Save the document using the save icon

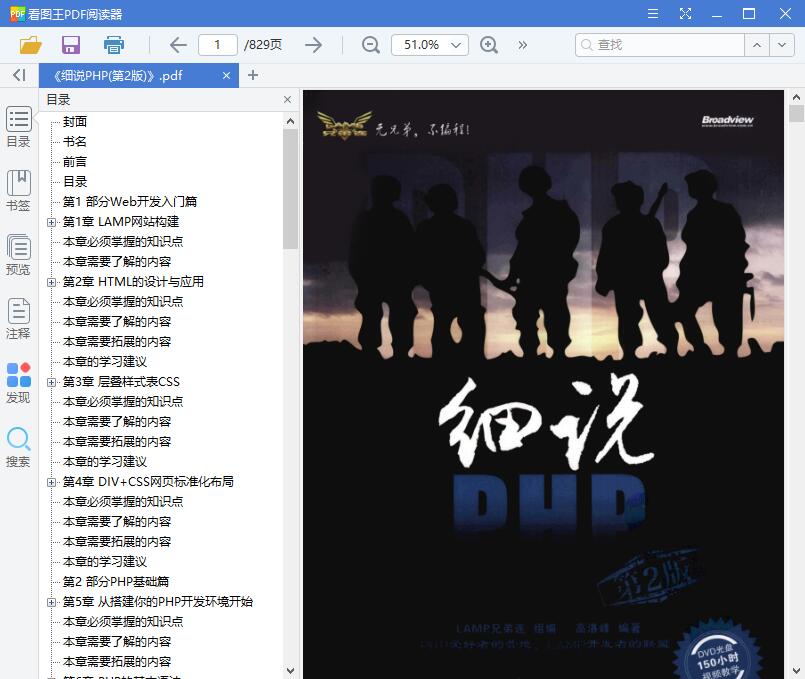70,45
